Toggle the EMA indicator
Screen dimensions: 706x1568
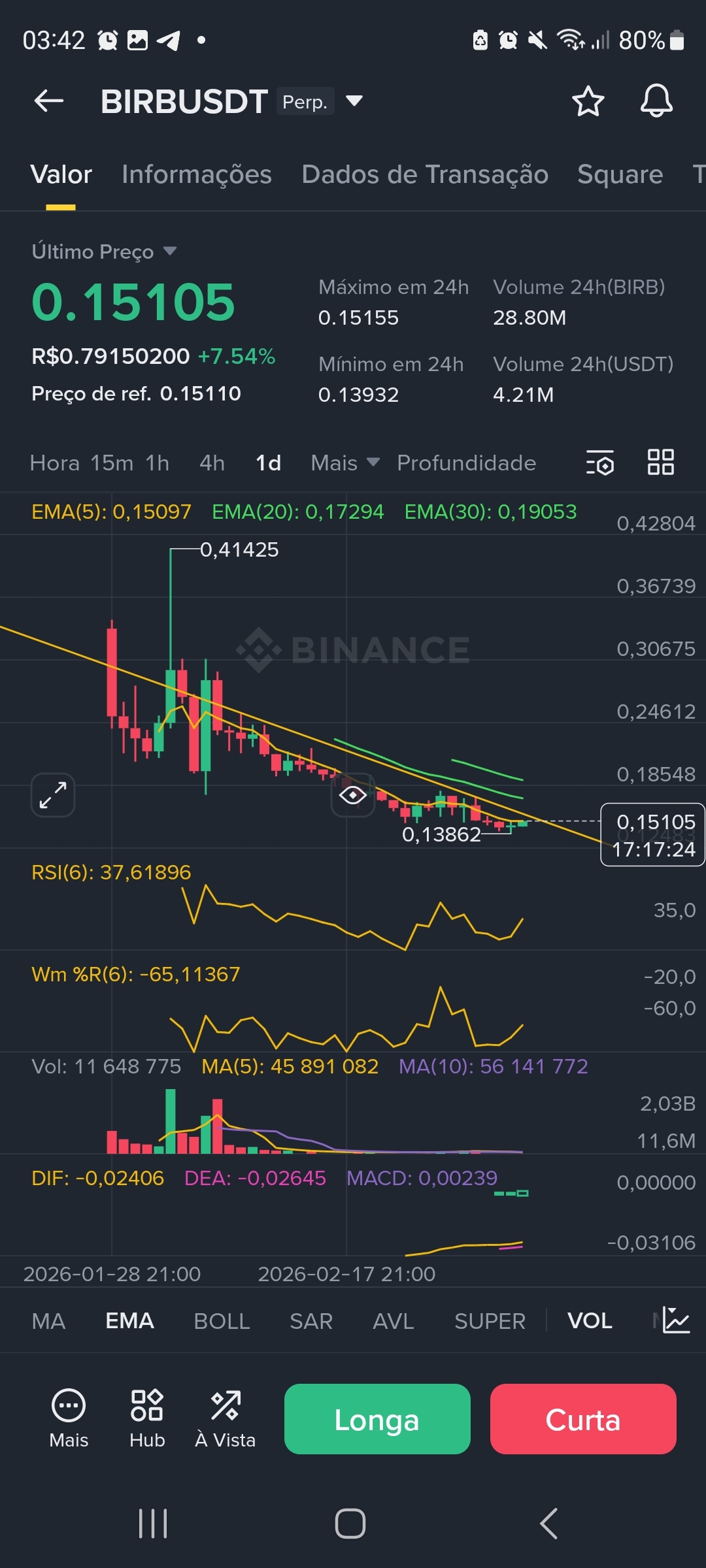pyautogui.click(x=129, y=1321)
